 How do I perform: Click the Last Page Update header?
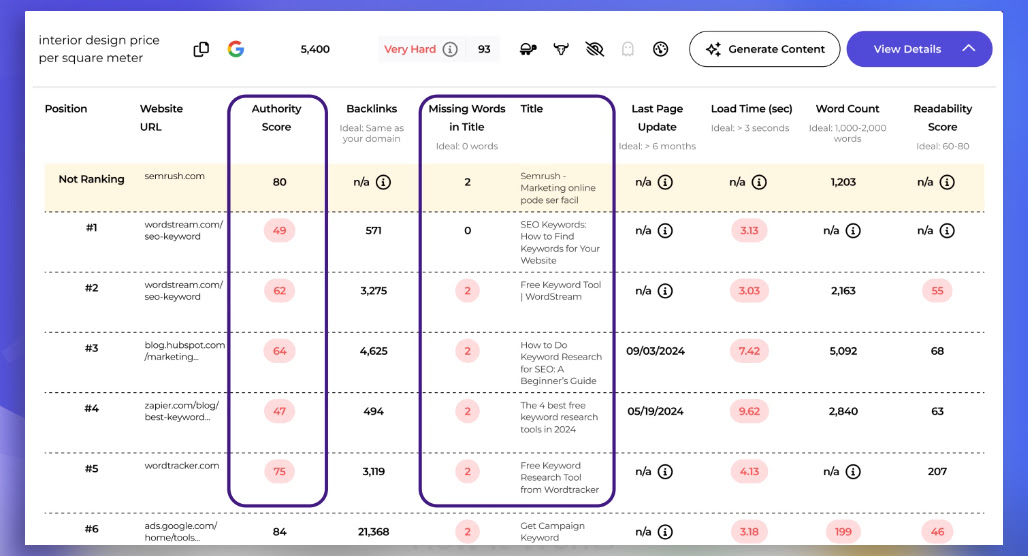click(x=657, y=118)
